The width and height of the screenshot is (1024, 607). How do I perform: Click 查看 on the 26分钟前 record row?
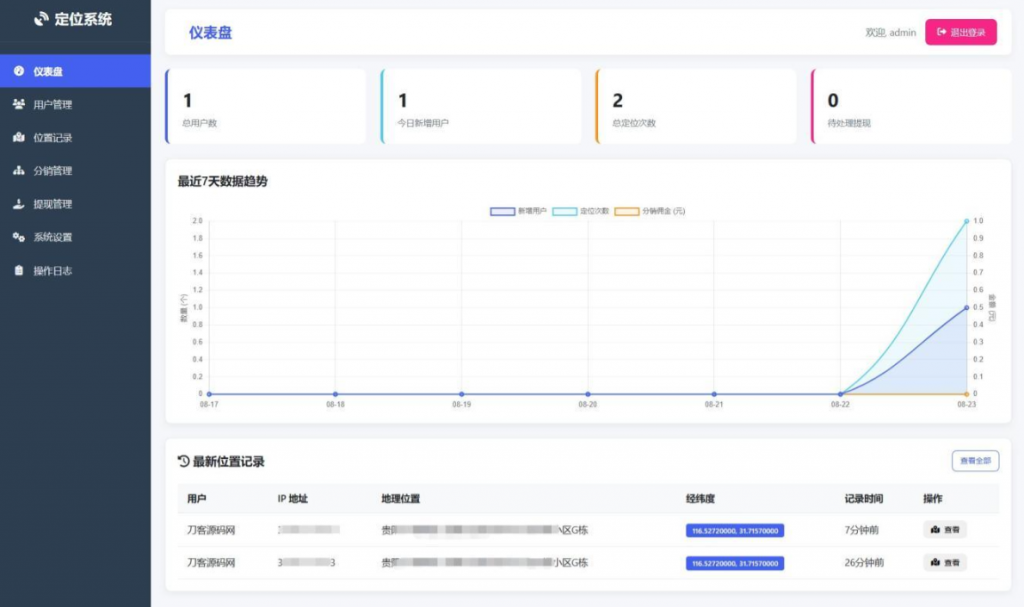944,562
